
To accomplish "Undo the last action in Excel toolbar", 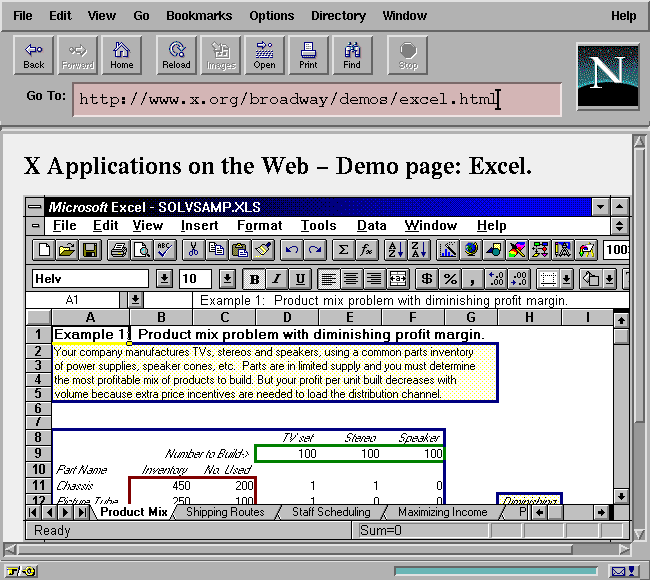I will click(x=291, y=250).
